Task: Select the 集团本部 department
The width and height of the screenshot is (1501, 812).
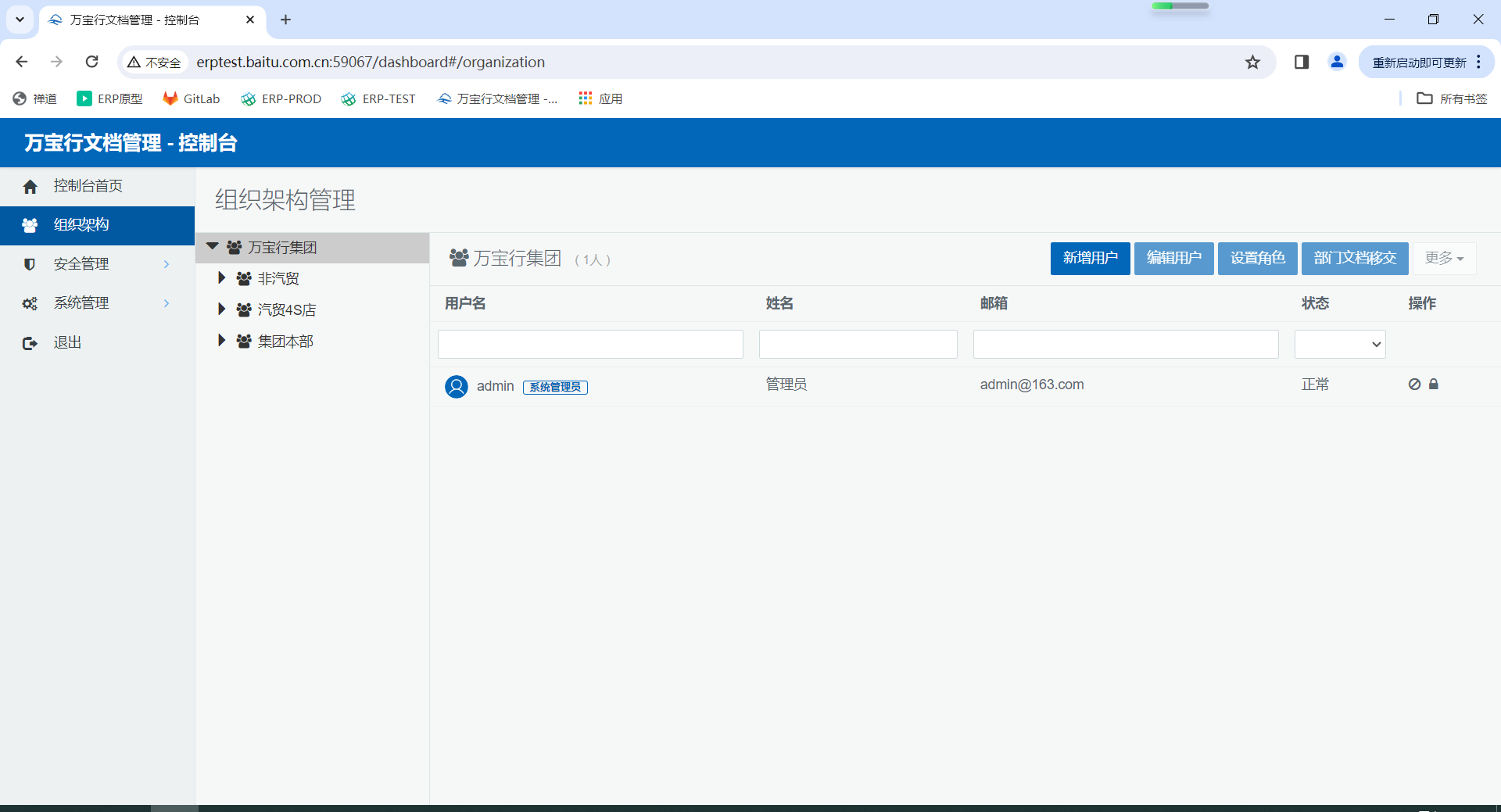Action: click(x=285, y=342)
